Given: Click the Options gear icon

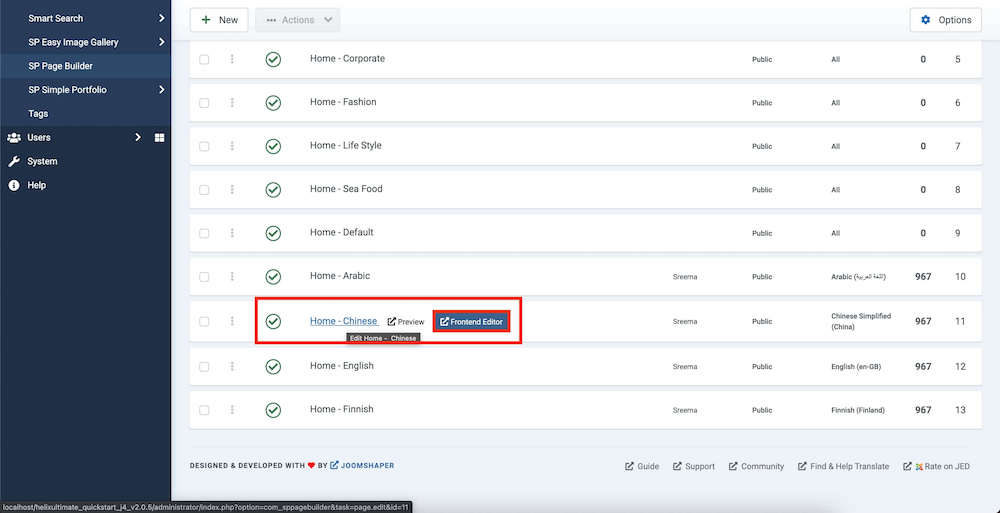Looking at the screenshot, I should (x=925, y=20).
